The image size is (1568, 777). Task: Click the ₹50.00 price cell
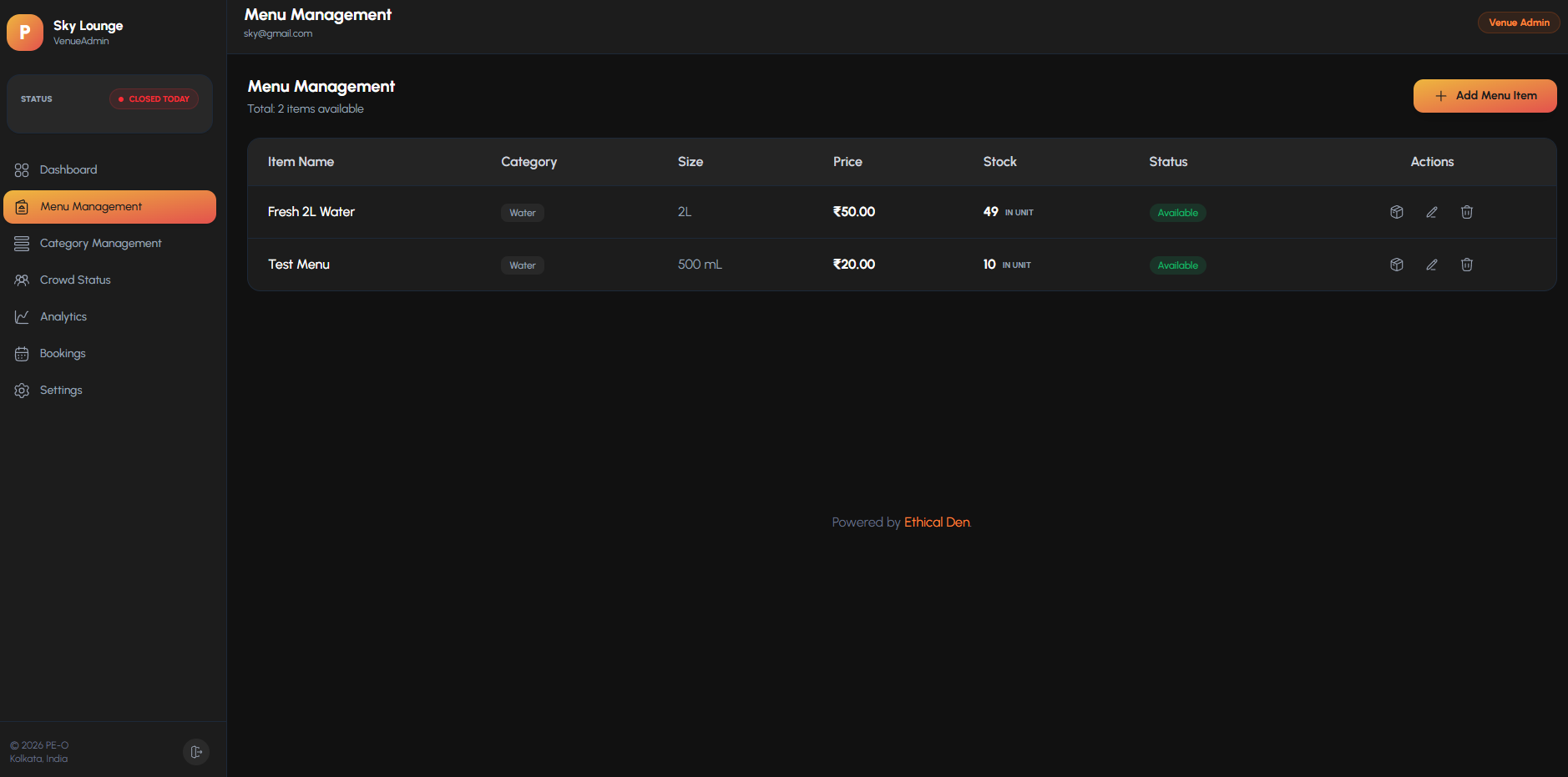click(854, 212)
